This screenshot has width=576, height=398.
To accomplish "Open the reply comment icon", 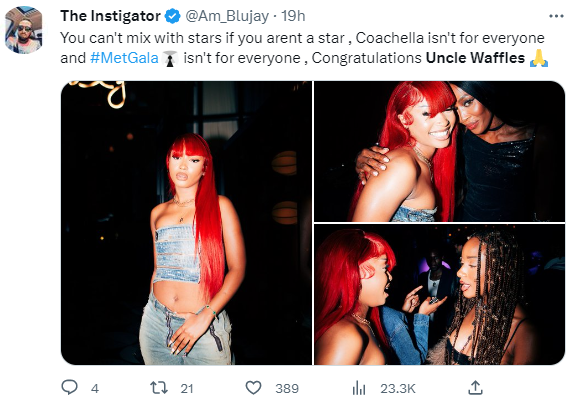I will pyautogui.click(x=69, y=387).
